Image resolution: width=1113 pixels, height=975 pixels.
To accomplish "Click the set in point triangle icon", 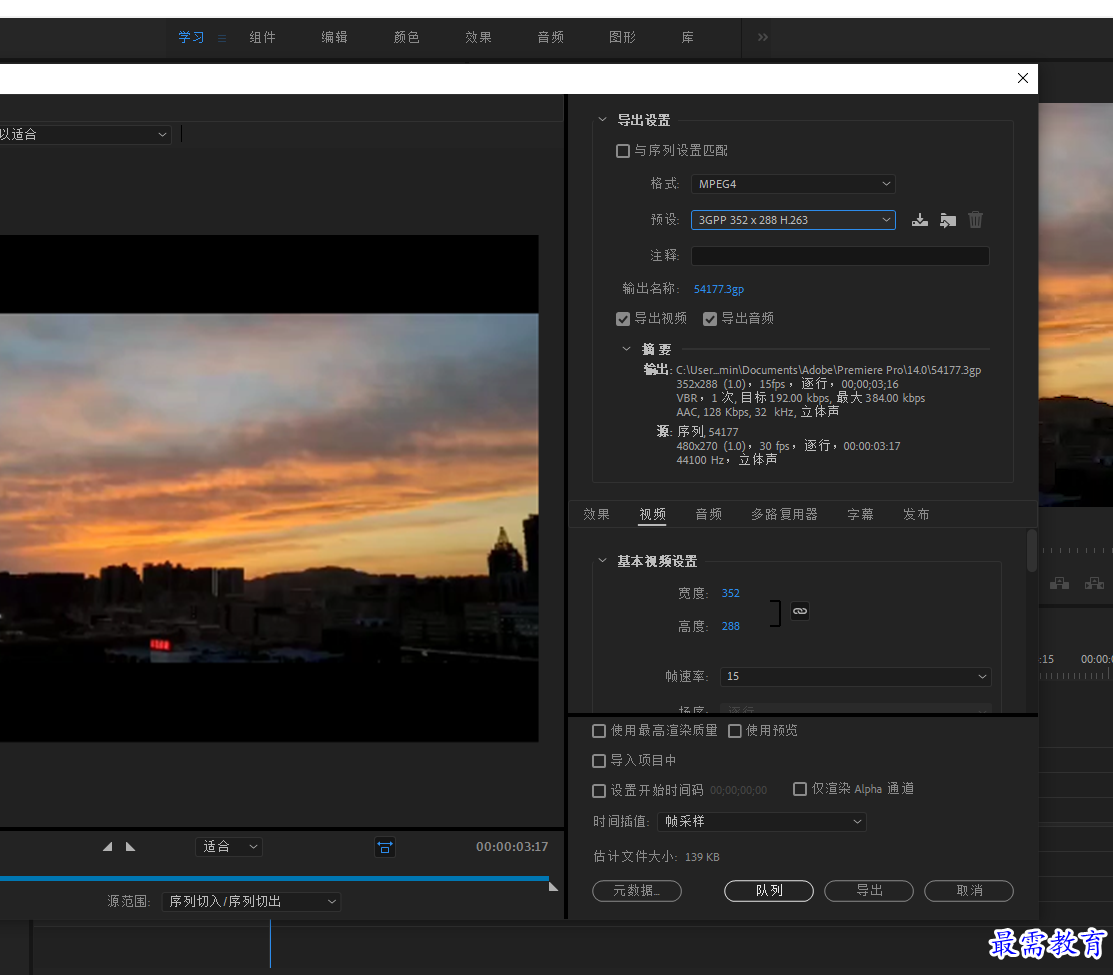I will [108, 847].
